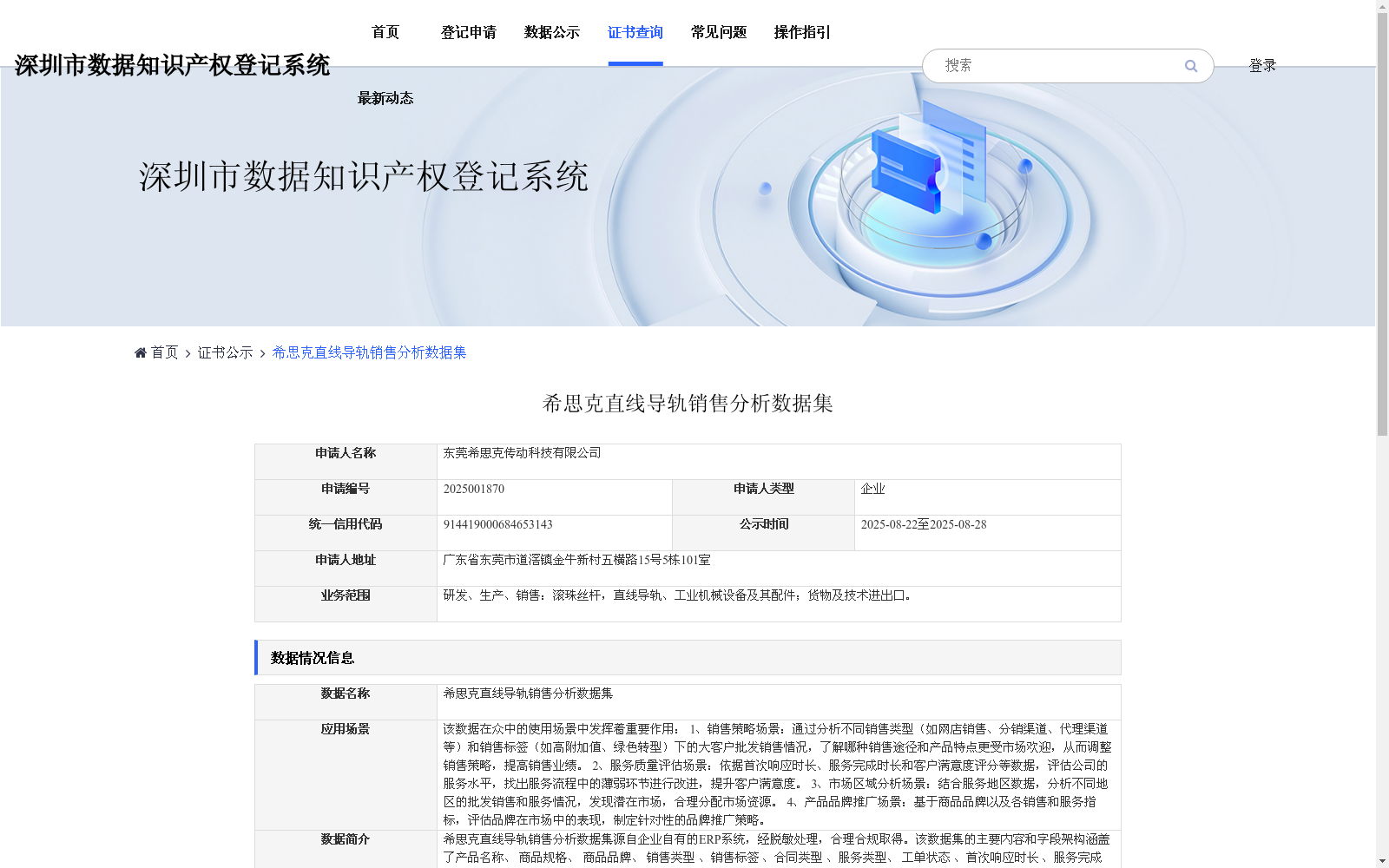Viewport: 1389px width, 868px height.
Task: Click breadcrumb 希思克直线导轨销售分析数据集
Action: 370,352
